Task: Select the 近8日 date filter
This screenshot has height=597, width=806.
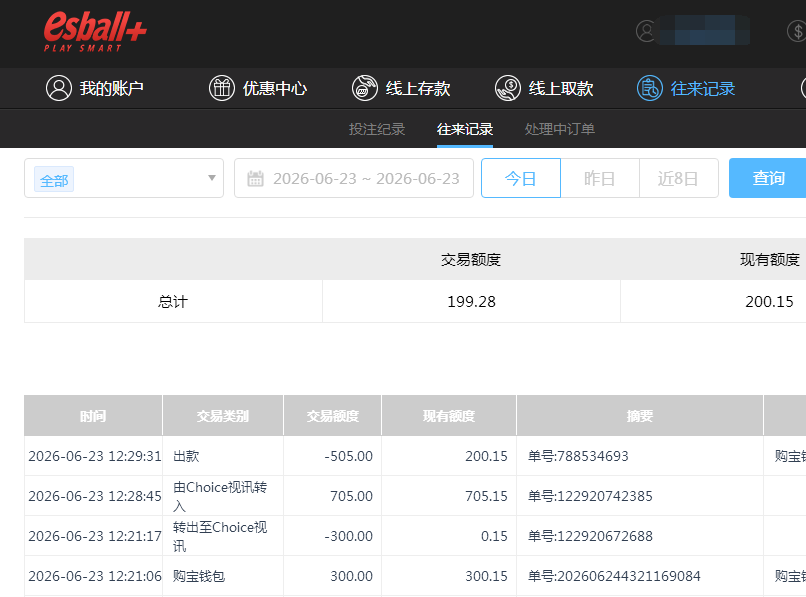Action: [679, 178]
